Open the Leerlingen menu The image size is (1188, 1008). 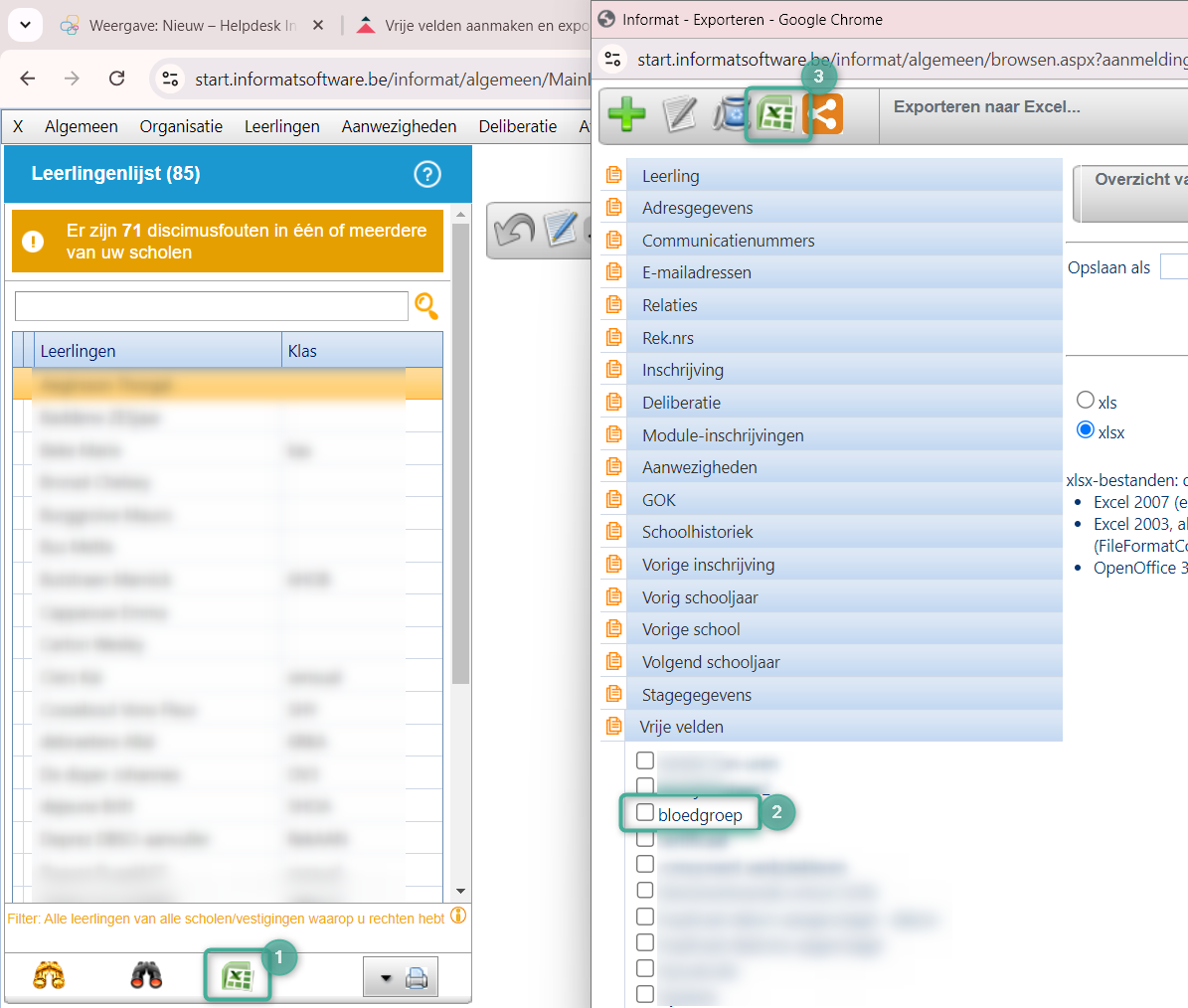282,126
